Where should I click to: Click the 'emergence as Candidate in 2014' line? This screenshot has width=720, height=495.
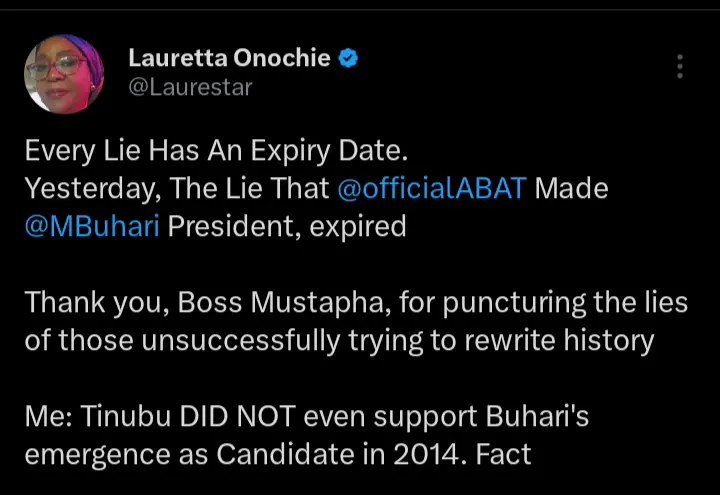coord(240,454)
